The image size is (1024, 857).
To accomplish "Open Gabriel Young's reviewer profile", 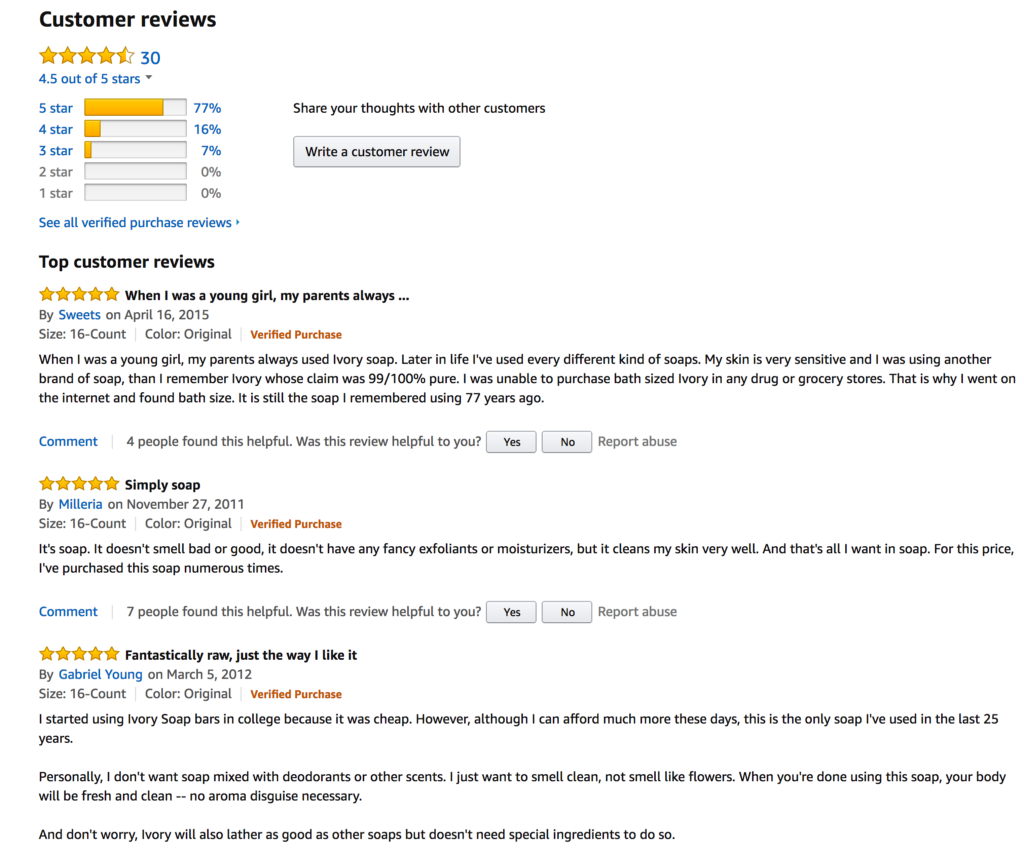I will tap(100, 674).
